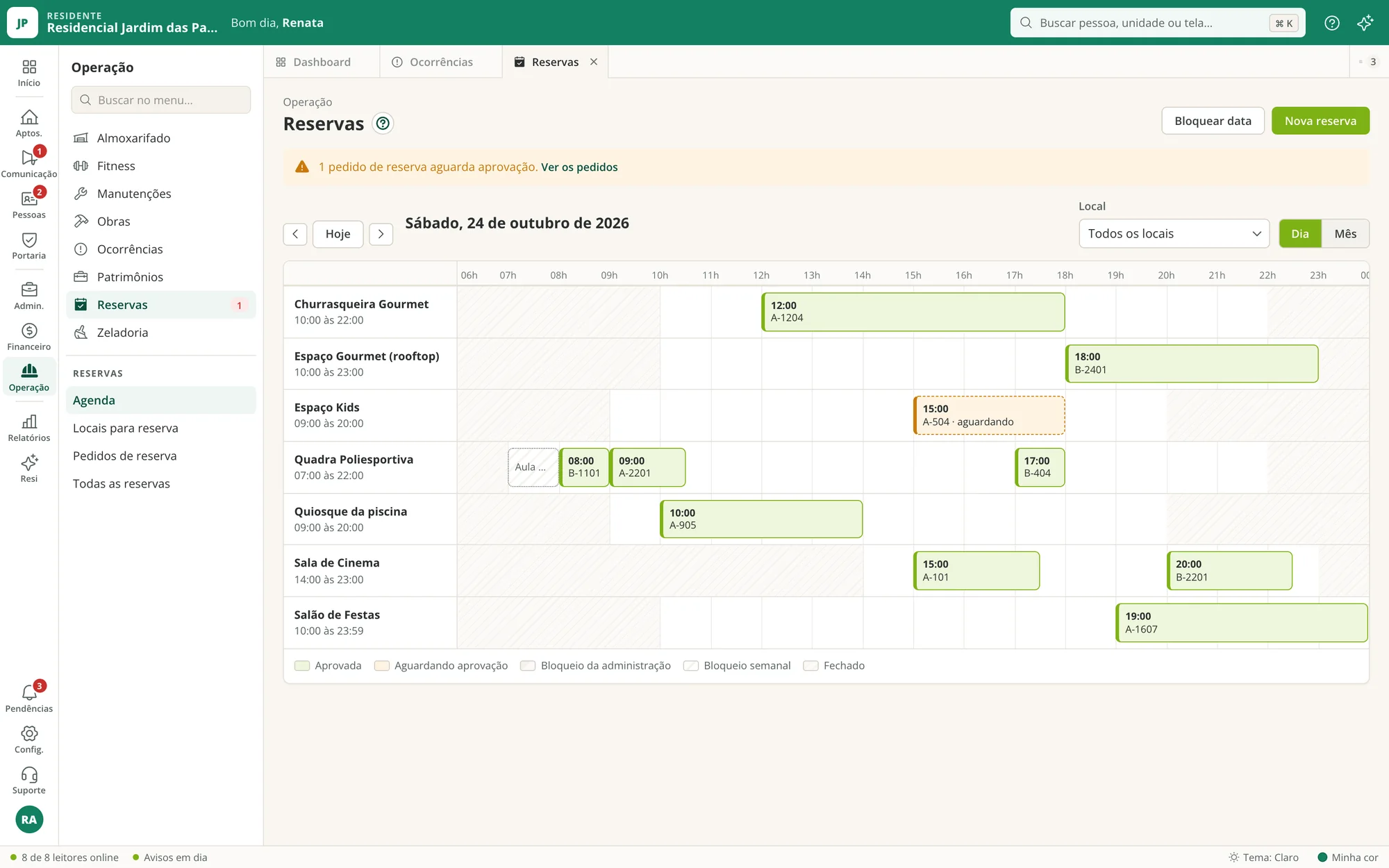Image resolution: width=1389 pixels, height=868 pixels.
Task: Click help icon in top bar
Action: pyautogui.click(x=1332, y=23)
